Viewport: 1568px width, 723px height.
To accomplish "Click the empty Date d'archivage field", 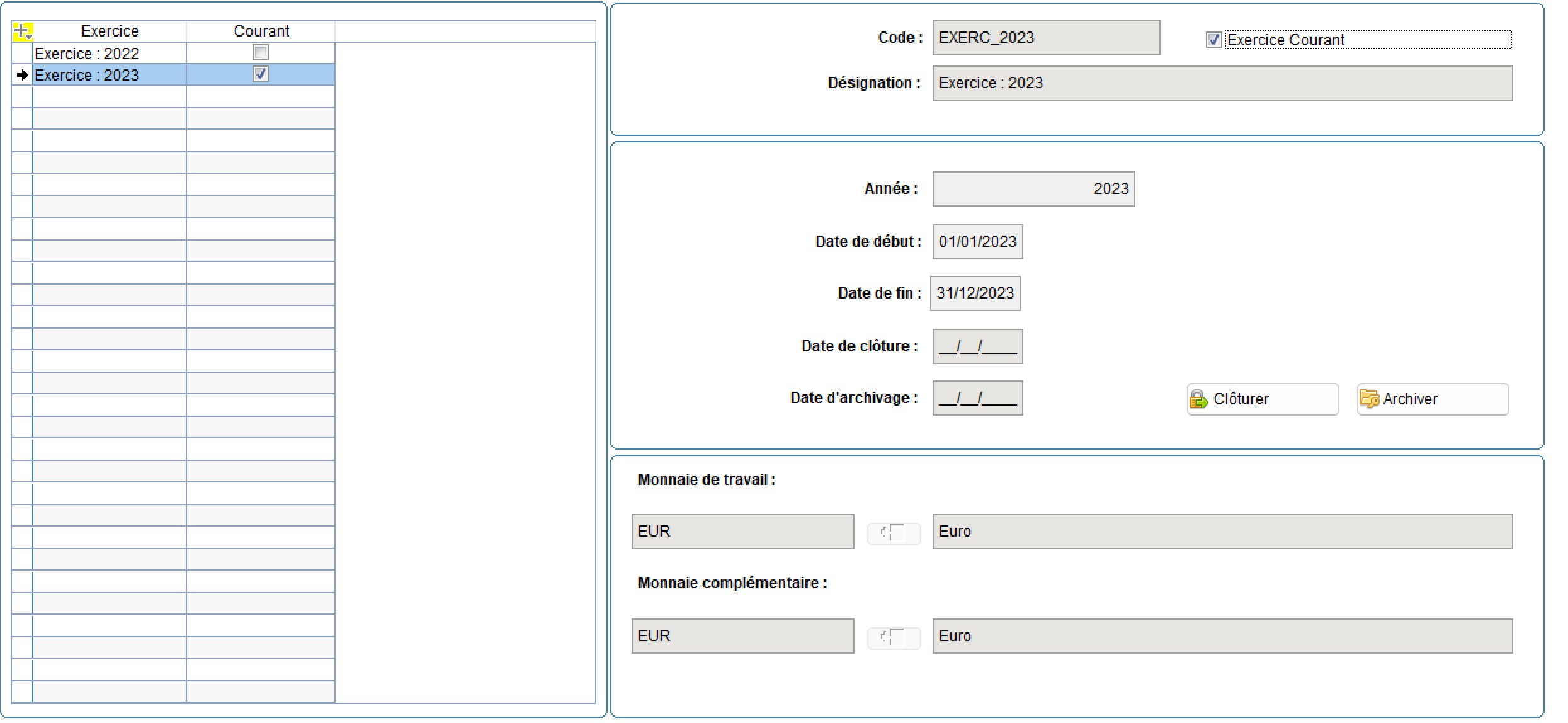I will pos(977,398).
